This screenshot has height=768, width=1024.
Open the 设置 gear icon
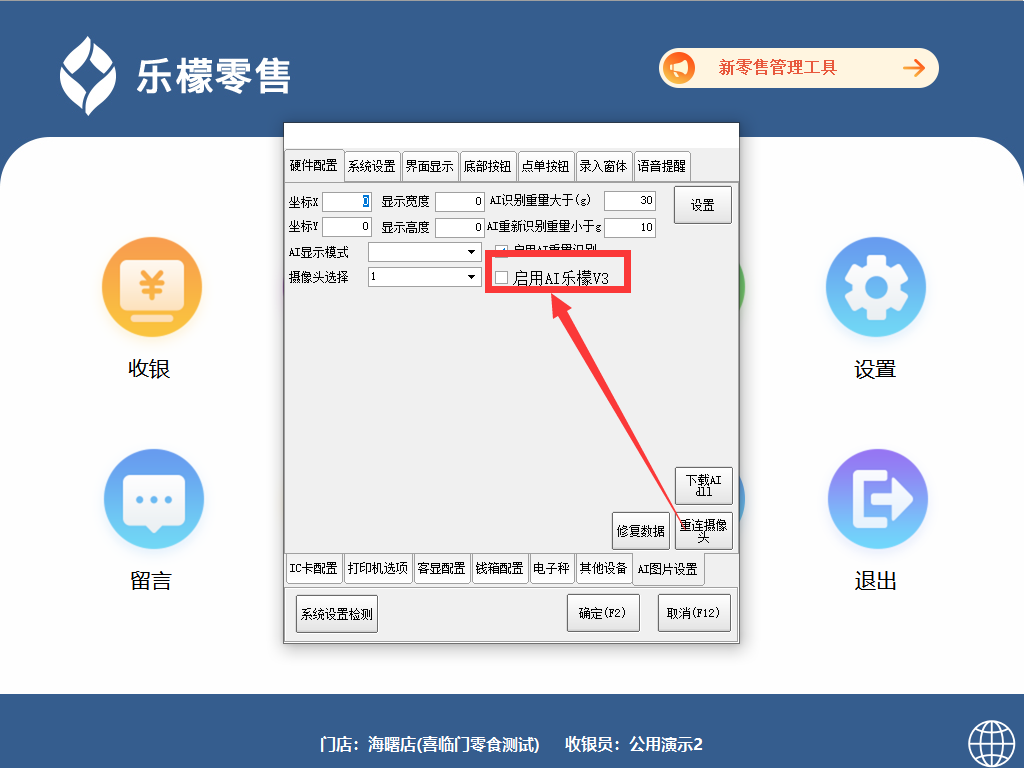[x=875, y=287]
